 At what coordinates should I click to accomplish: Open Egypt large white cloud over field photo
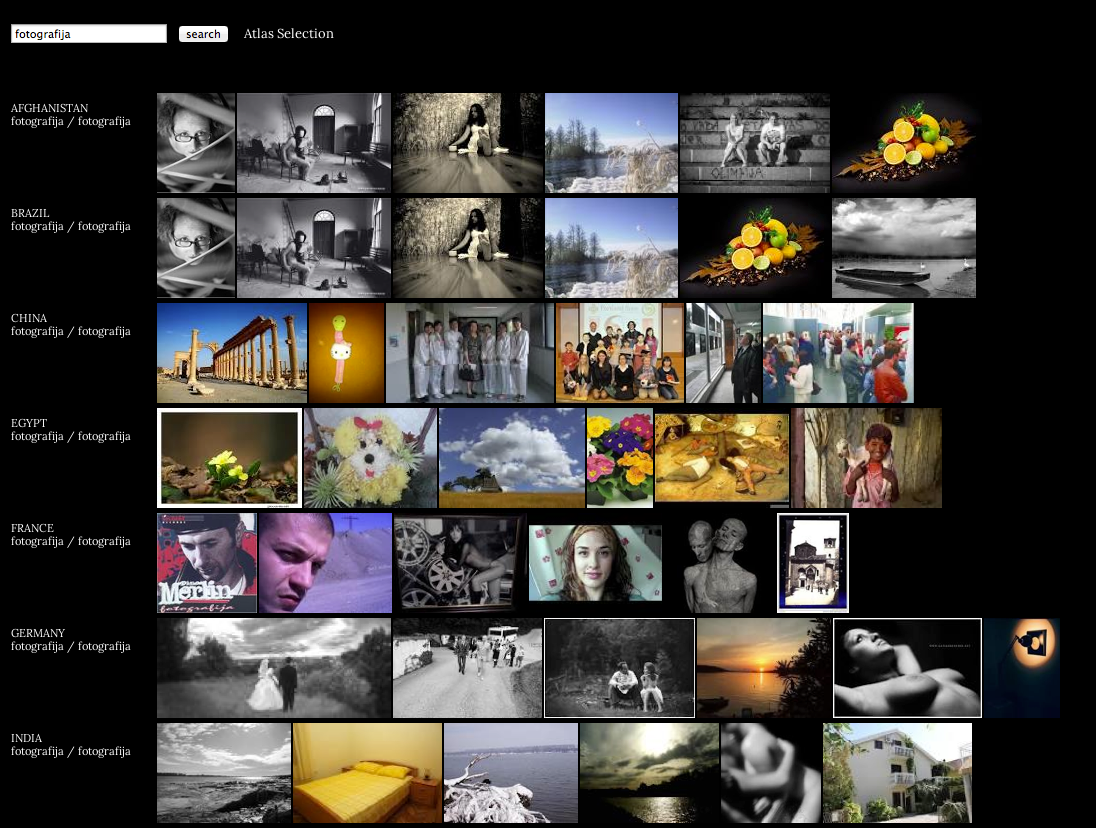(x=512, y=458)
